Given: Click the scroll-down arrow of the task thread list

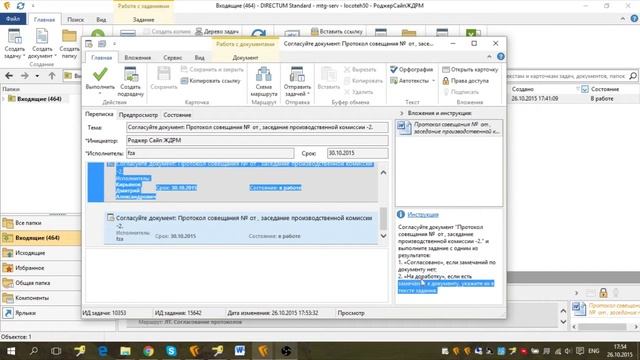Looking at the screenshot, I should pos(383,236).
